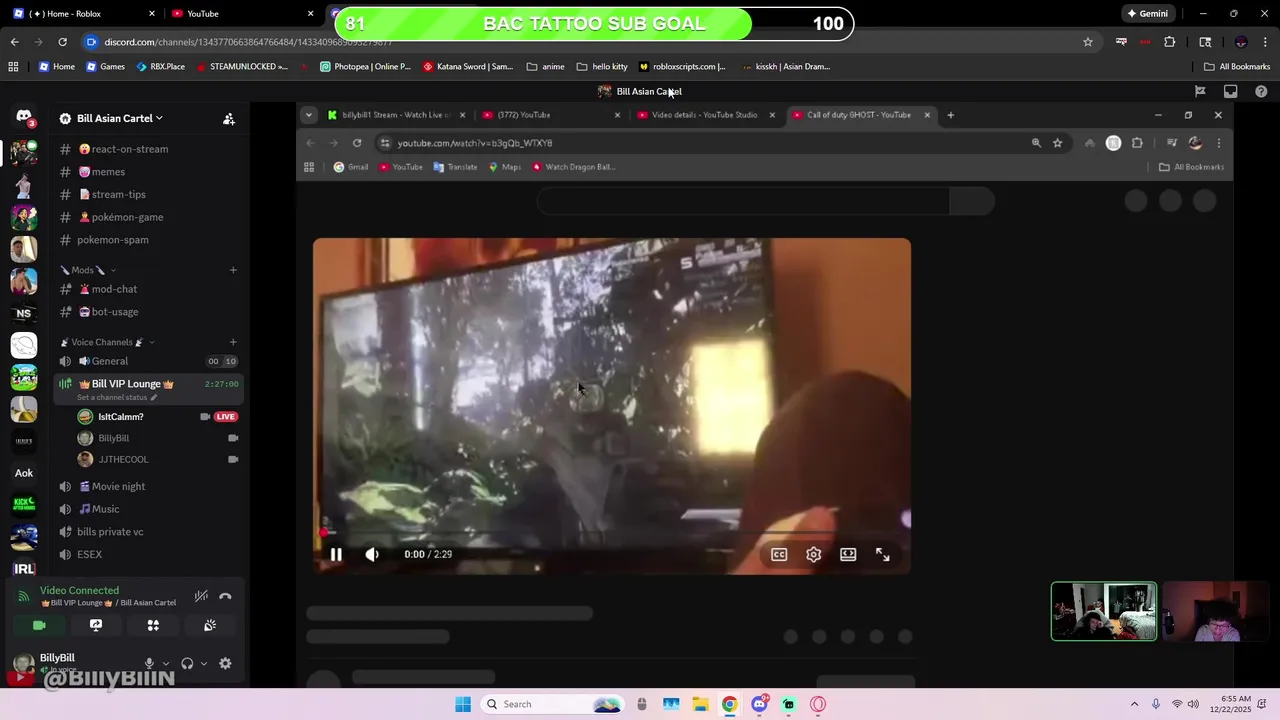
Task: Toggle YouTube theater mode
Action: tap(848, 554)
